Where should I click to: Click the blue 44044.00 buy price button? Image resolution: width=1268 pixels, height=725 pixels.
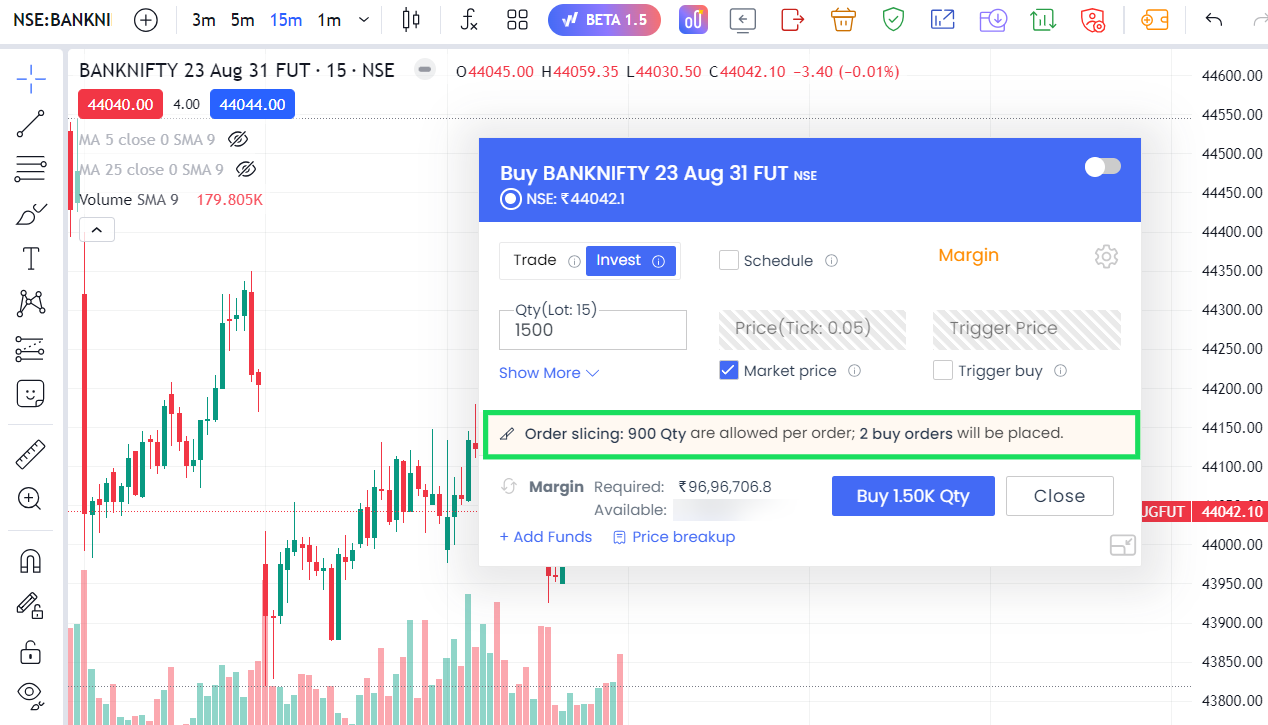252,104
